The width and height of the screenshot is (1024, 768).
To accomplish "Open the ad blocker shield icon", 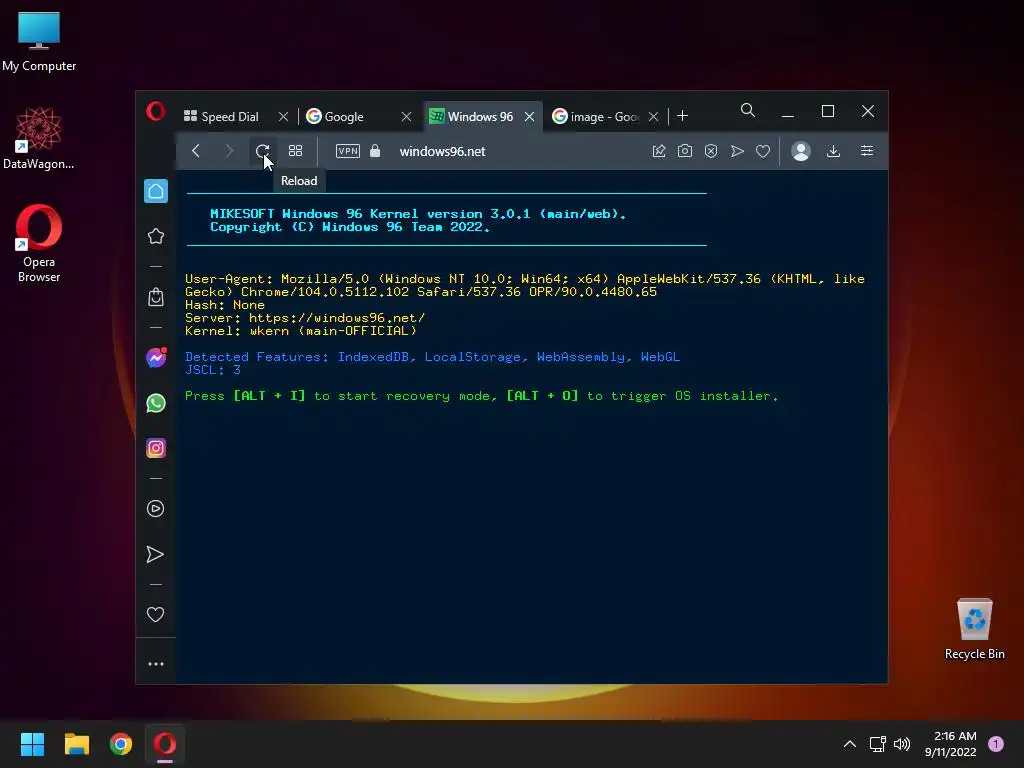I will pos(711,151).
